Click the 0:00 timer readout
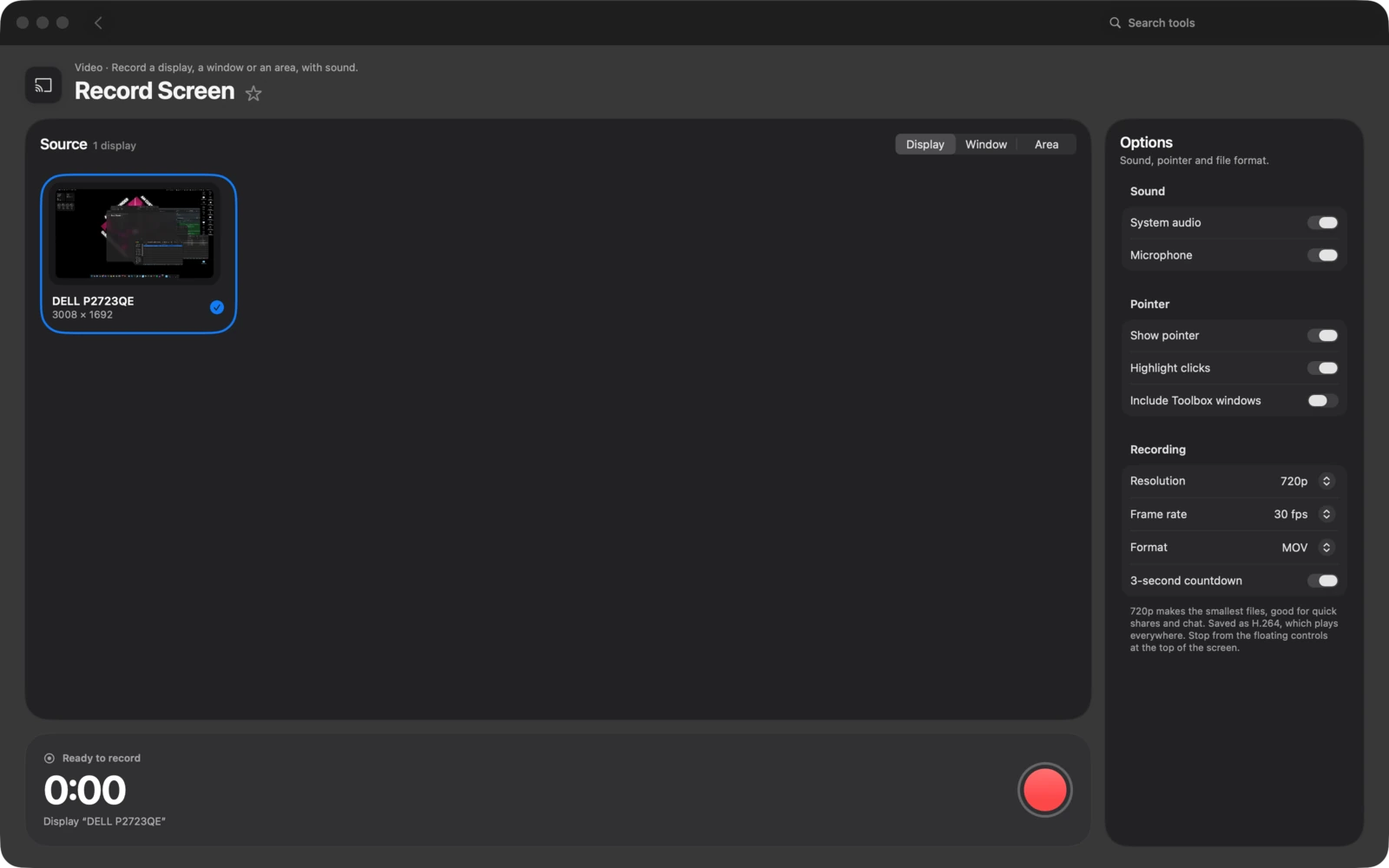 point(85,790)
